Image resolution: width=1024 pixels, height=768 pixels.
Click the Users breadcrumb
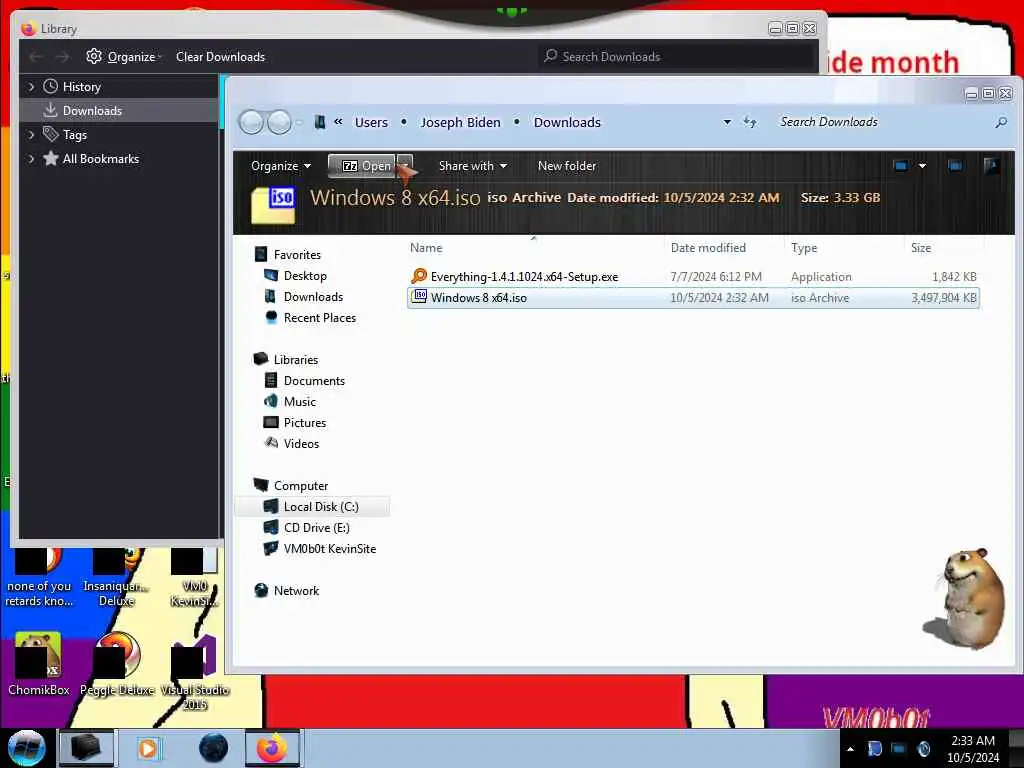tap(371, 122)
